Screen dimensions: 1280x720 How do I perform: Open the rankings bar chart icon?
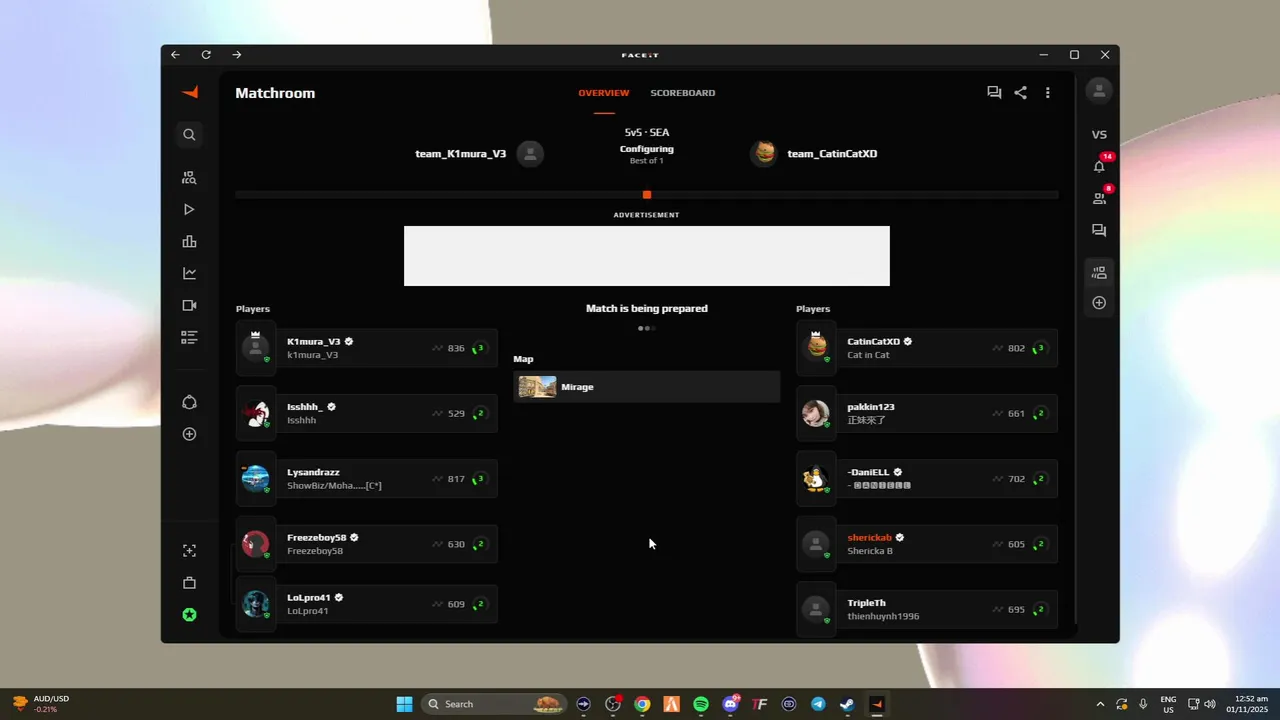click(x=189, y=242)
